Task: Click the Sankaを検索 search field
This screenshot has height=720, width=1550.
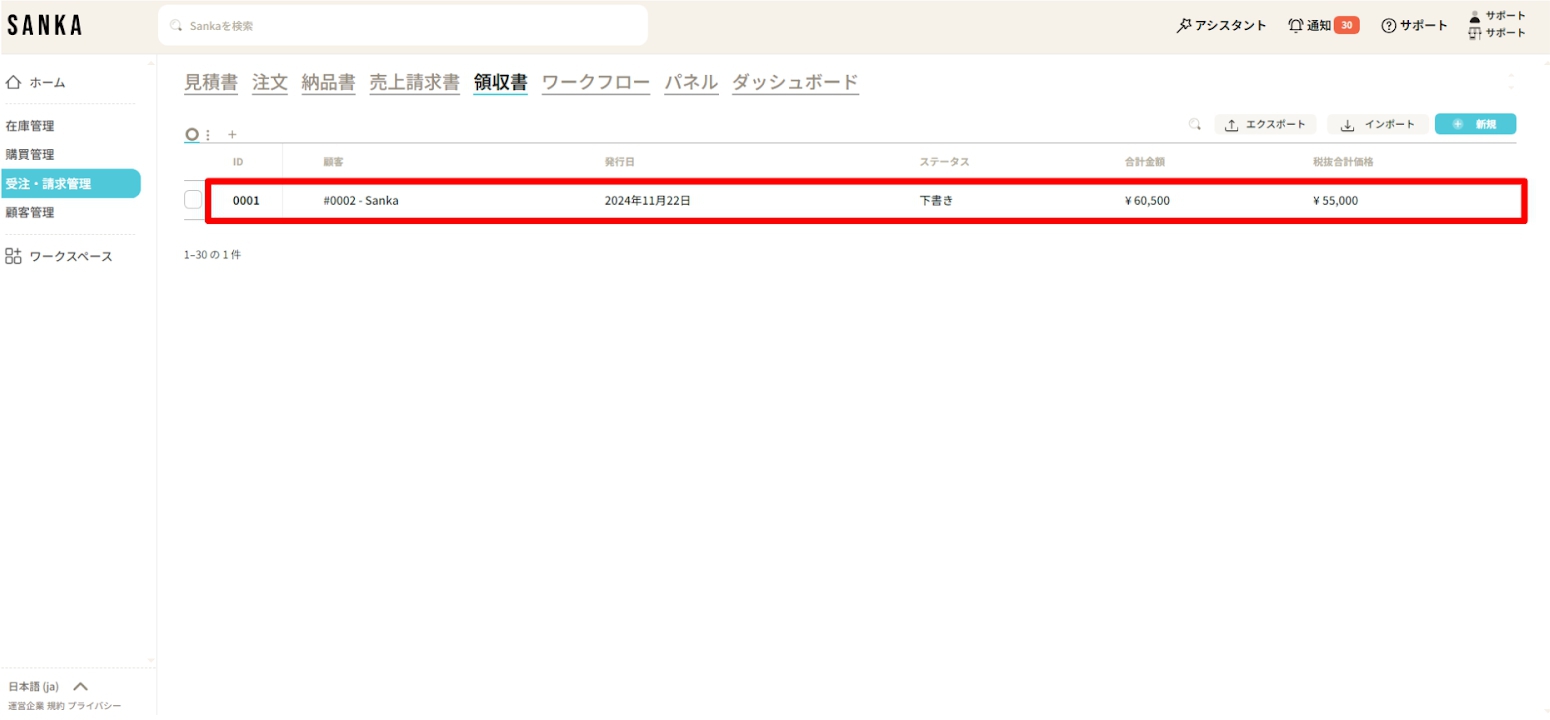Action: tap(403, 25)
